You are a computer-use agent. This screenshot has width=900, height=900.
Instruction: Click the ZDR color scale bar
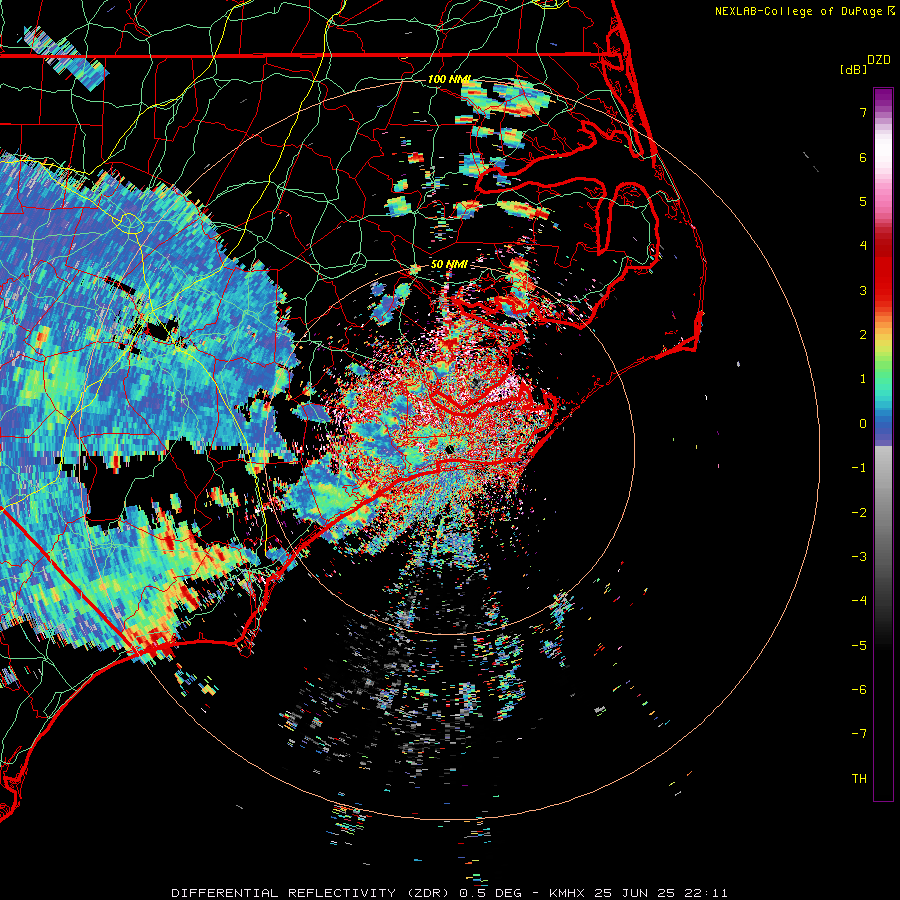[x=883, y=444]
